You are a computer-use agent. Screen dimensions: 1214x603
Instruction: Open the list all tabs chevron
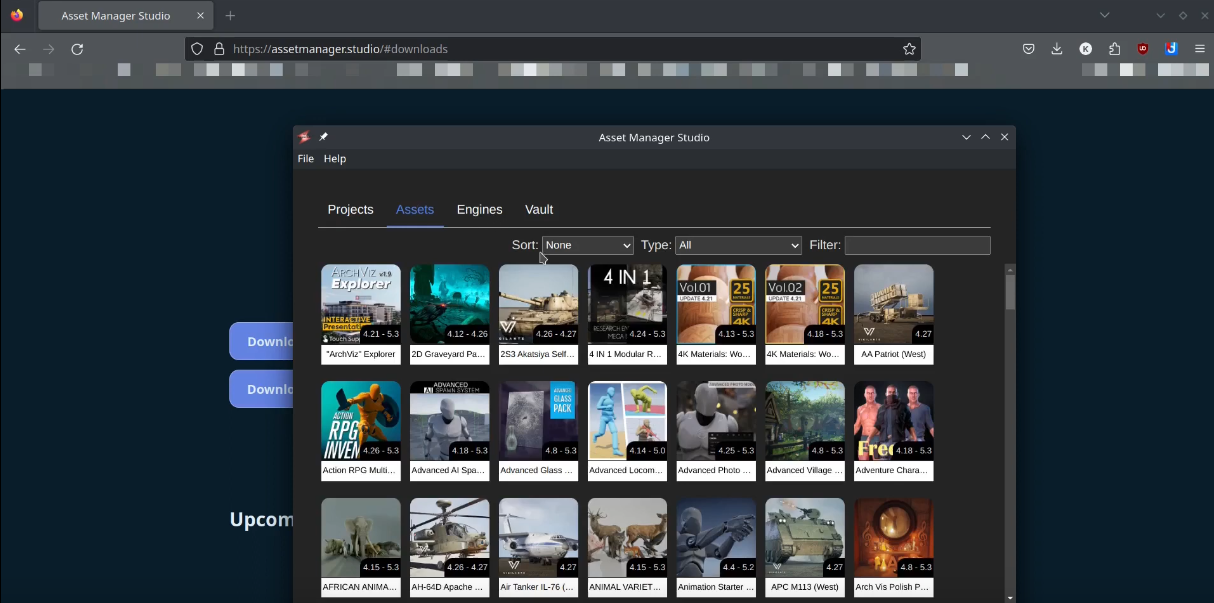(1104, 16)
